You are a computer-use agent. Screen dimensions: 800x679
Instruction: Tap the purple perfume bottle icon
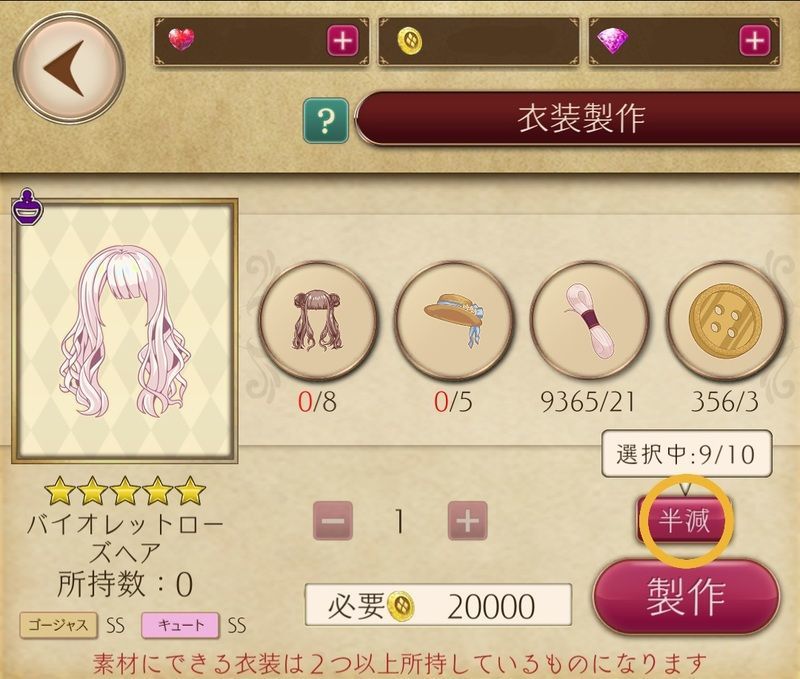point(27,207)
